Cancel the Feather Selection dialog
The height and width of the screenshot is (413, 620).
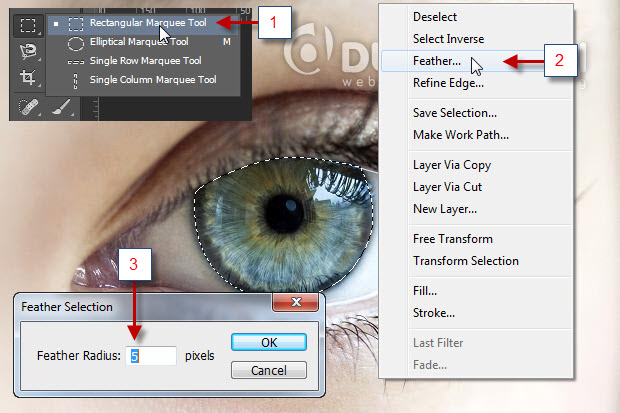[x=269, y=370]
